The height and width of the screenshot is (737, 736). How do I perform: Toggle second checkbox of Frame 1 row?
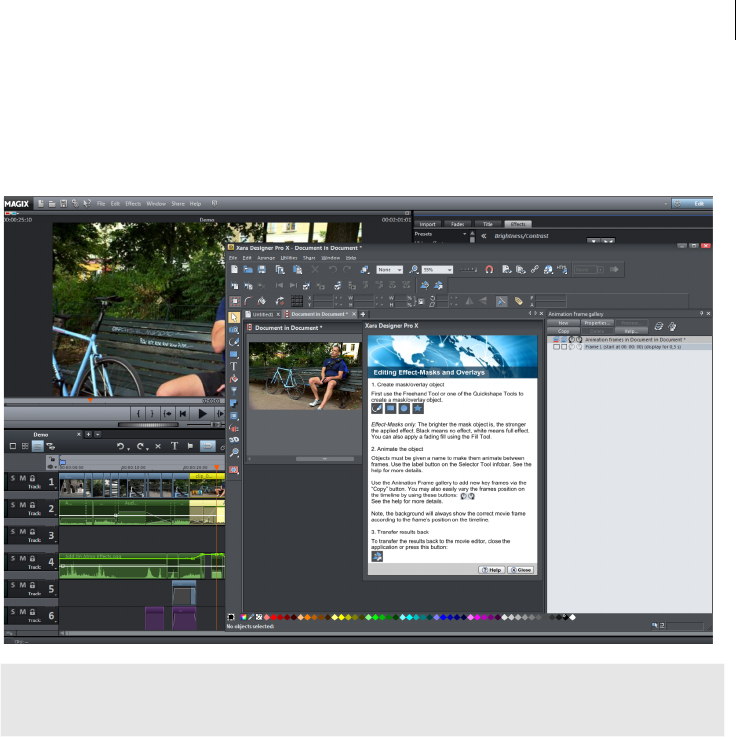tap(564, 347)
